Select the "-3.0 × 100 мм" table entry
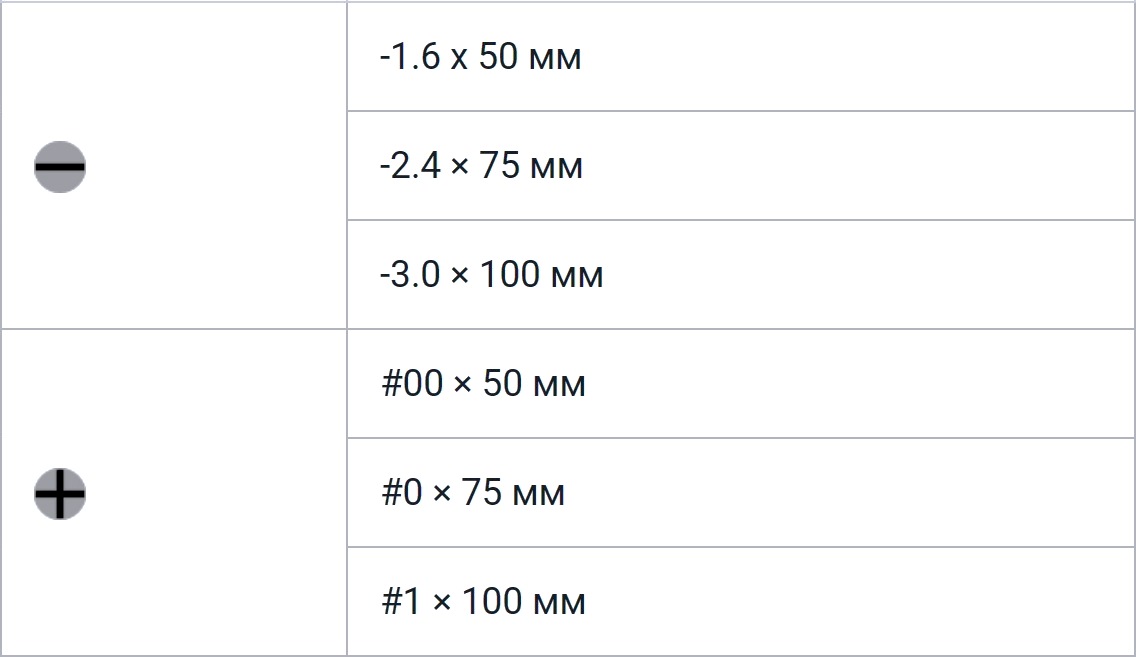This screenshot has width=1136, height=657. pos(491,275)
